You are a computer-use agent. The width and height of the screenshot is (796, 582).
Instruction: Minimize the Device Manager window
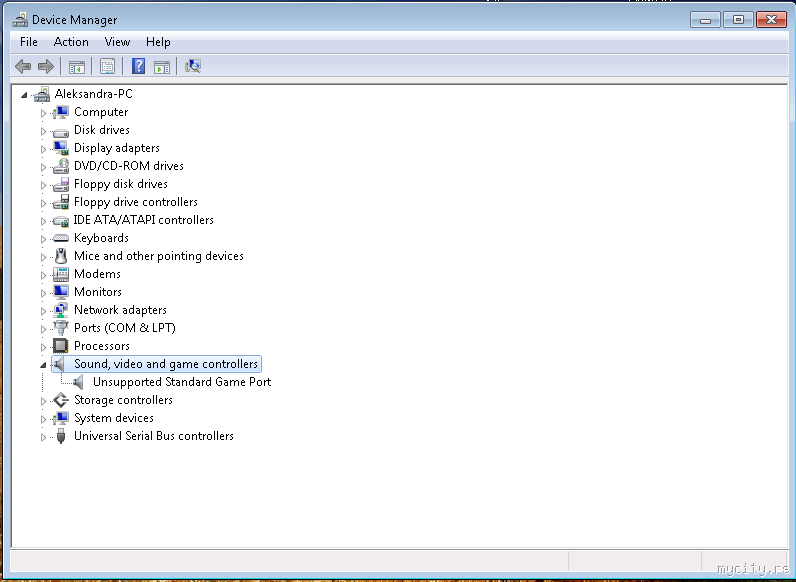coord(705,20)
